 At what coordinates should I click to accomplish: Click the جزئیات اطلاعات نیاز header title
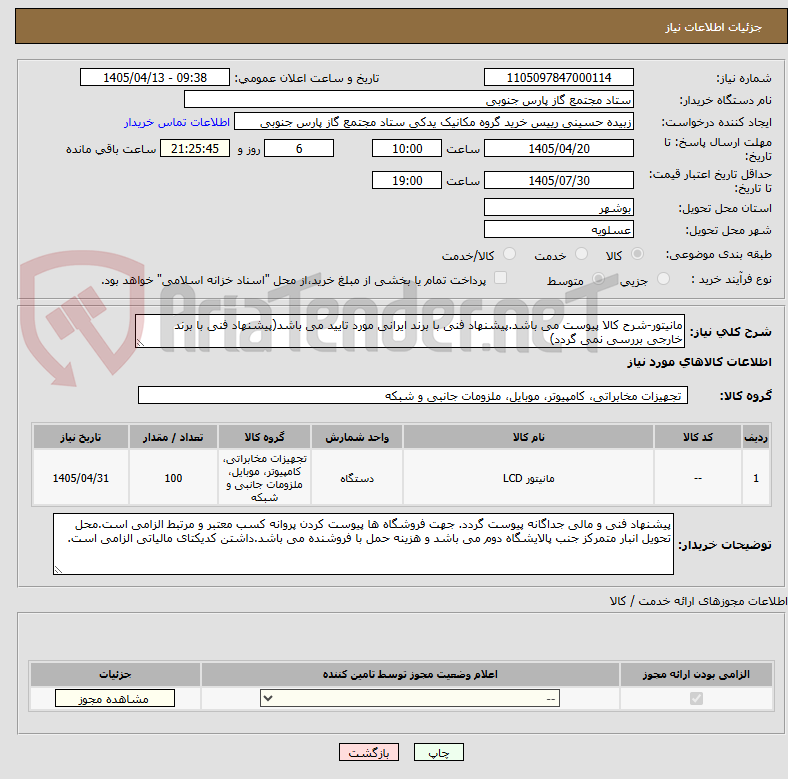[x=713, y=27]
